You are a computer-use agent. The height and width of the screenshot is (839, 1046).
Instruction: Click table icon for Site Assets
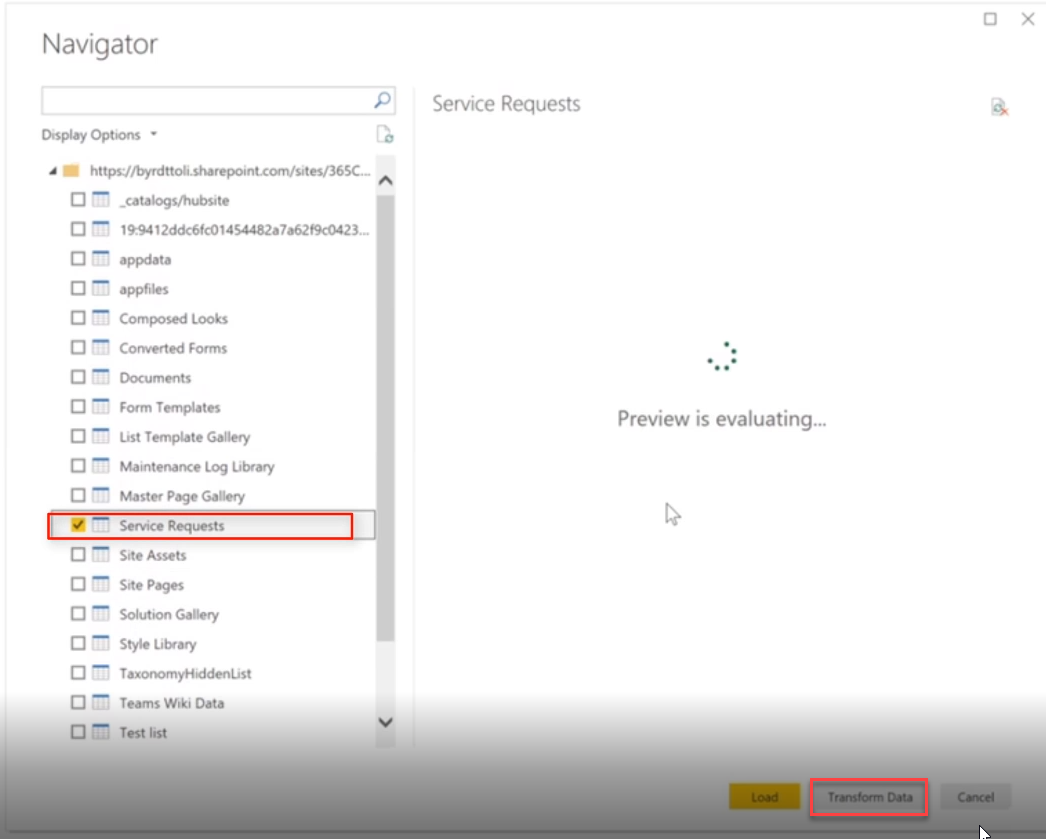(101, 554)
